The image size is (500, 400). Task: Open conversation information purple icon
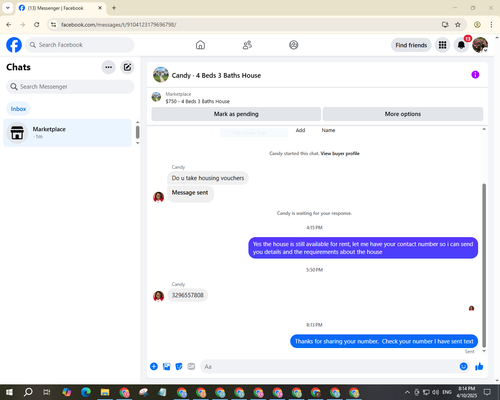tap(475, 75)
